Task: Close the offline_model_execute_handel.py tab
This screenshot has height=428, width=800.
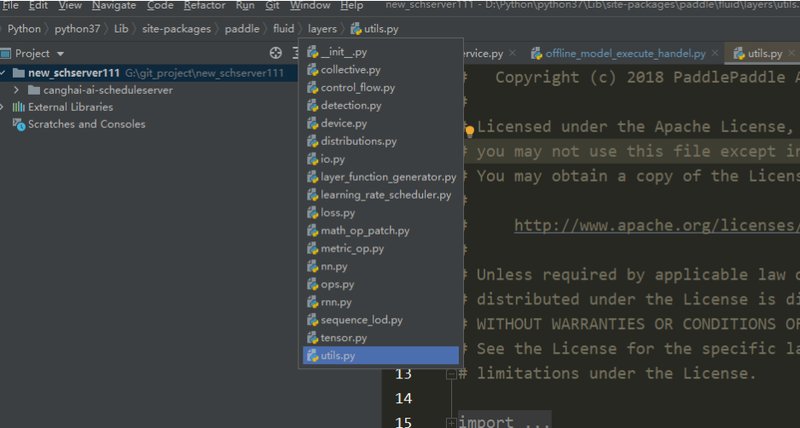Action: (x=715, y=53)
